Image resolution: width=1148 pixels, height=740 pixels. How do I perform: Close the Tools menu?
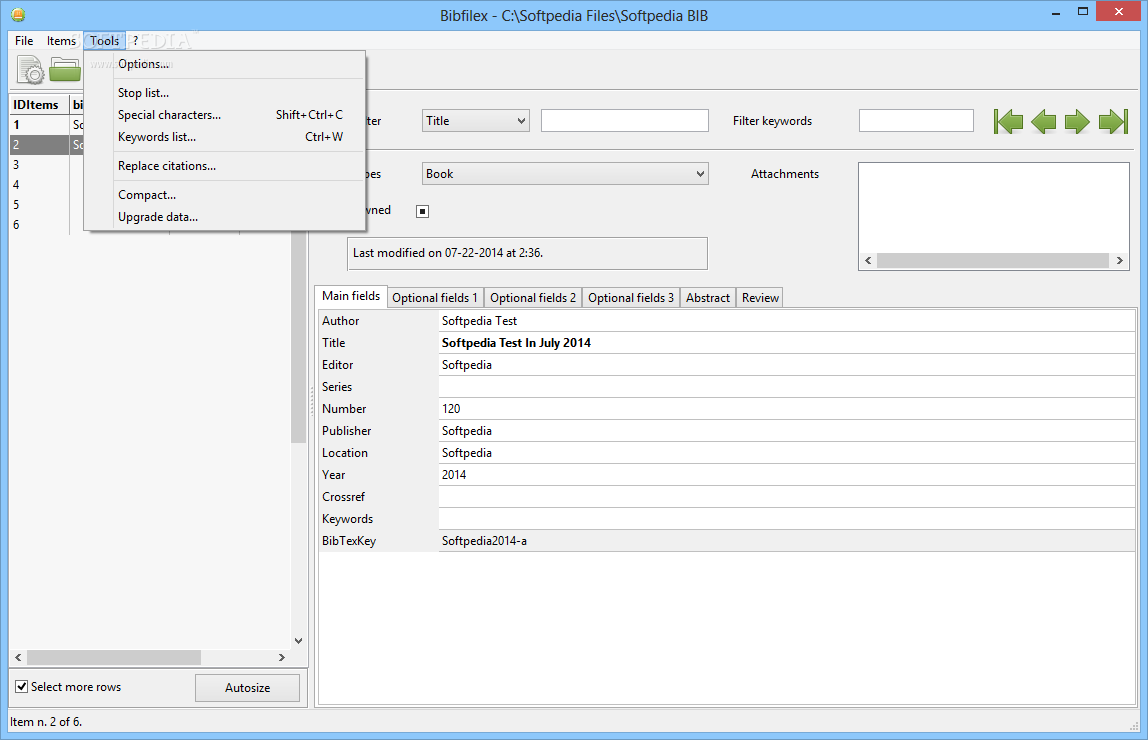click(x=105, y=41)
